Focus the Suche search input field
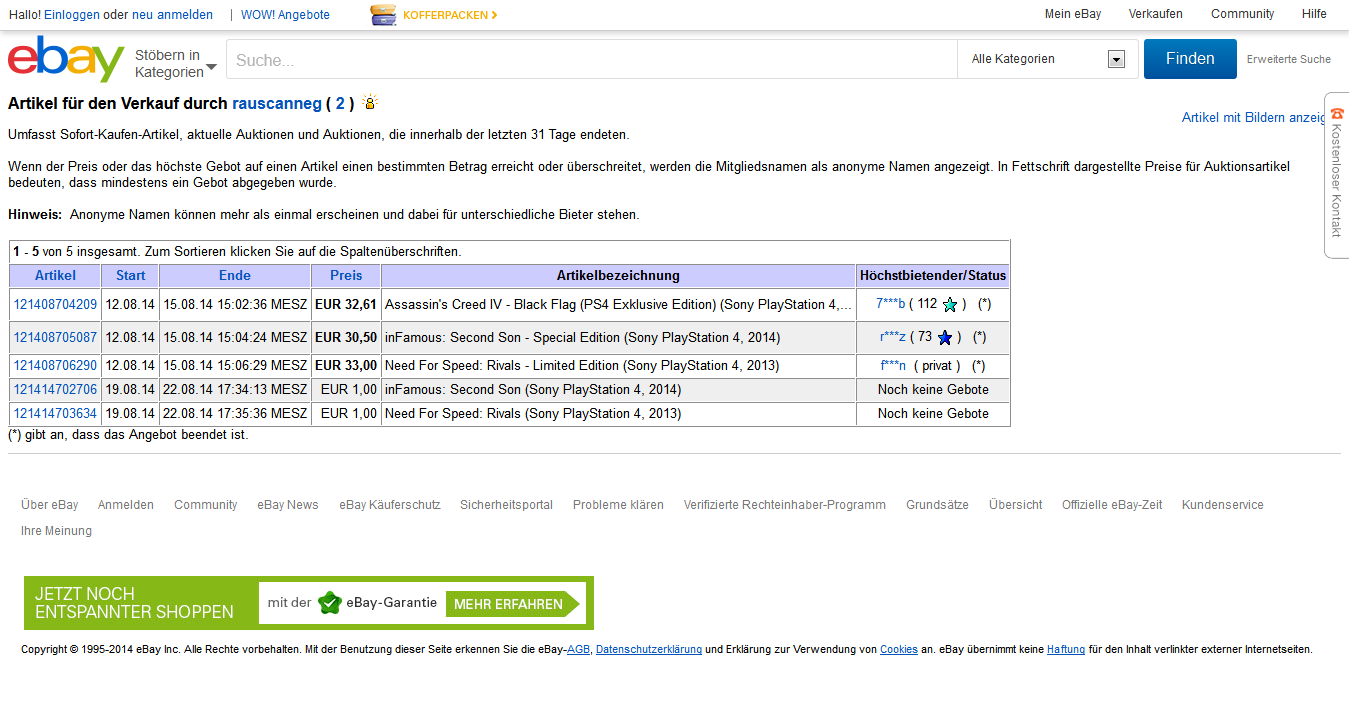Image resolution: width=1349 pixels, height=708 pixels. tap(591, 59)
